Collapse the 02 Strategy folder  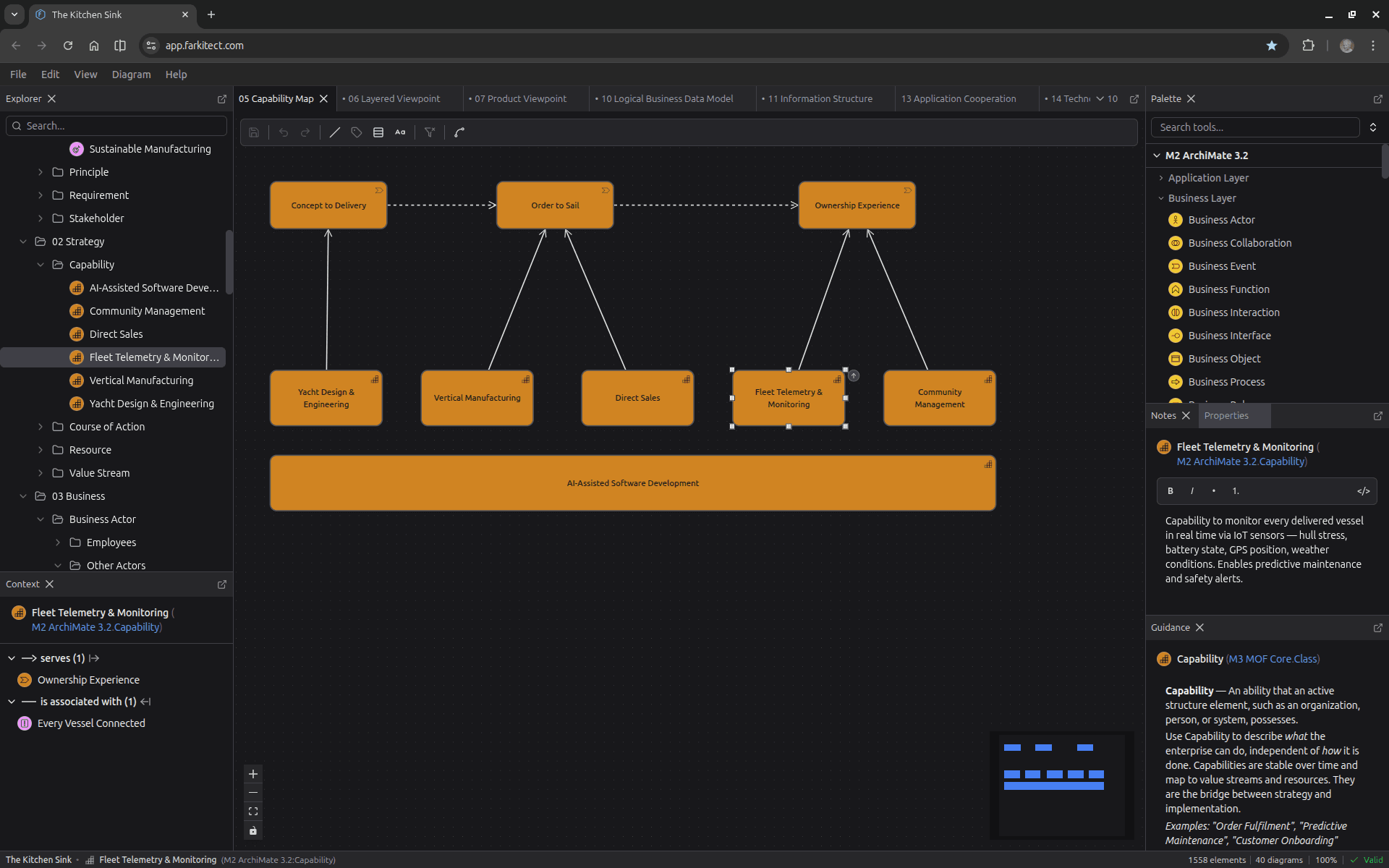(23, 242)
